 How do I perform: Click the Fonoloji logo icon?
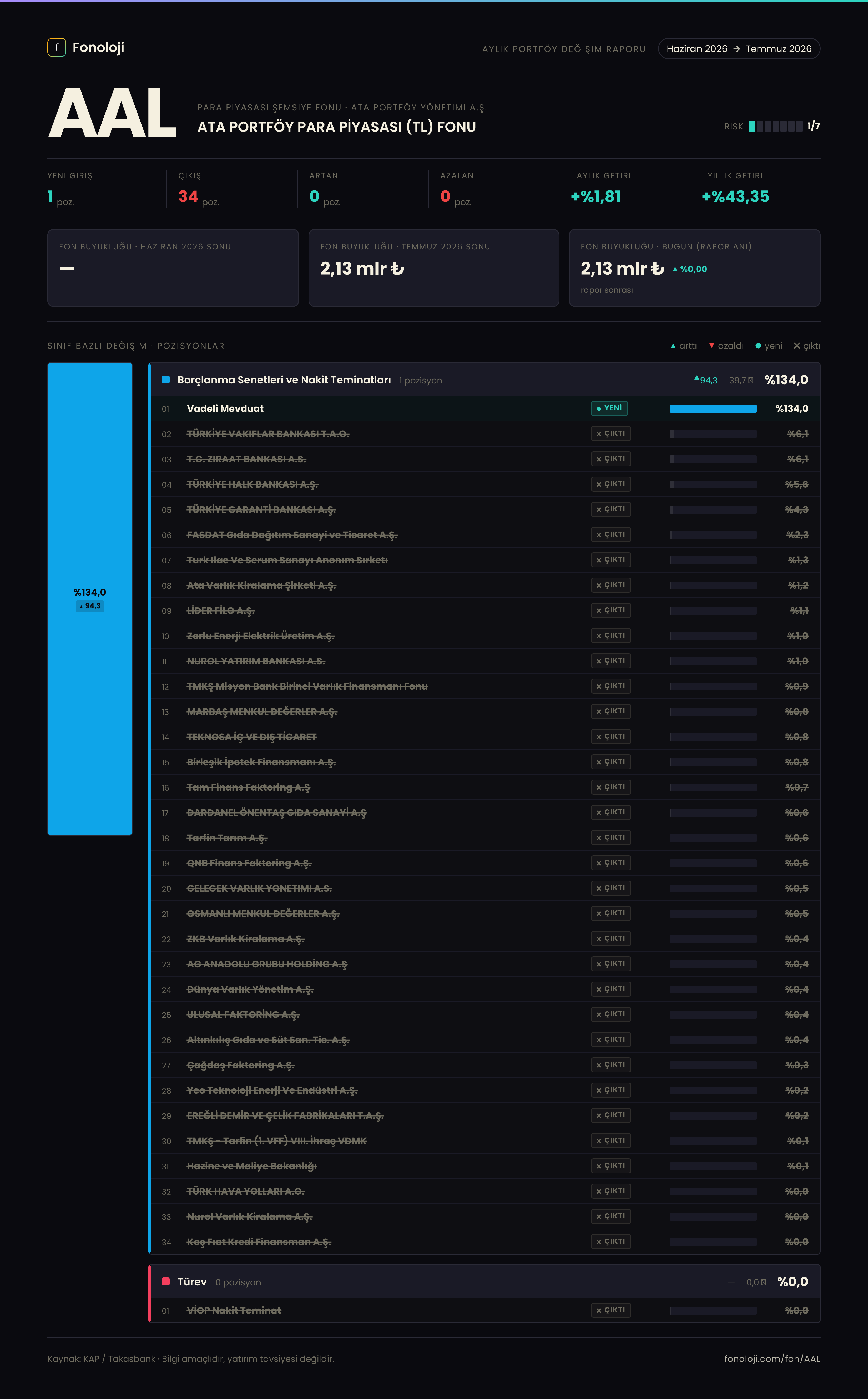click(57, 48)
